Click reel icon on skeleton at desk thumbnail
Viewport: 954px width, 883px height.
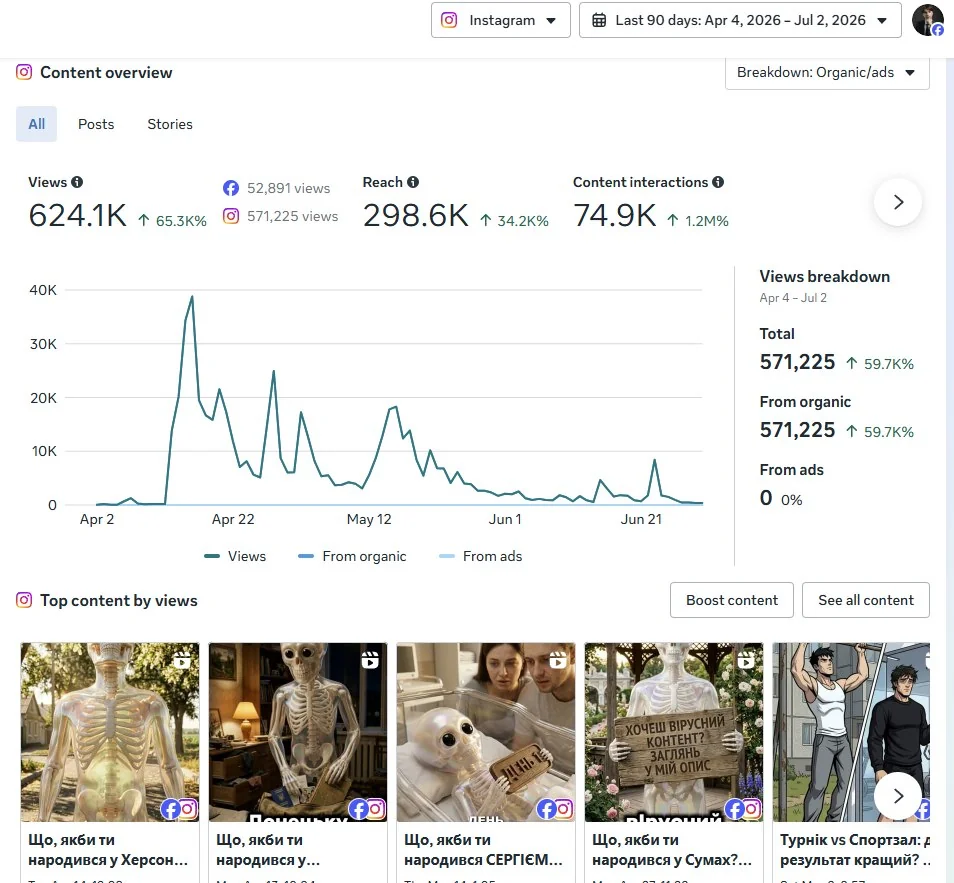pos(370,660)
